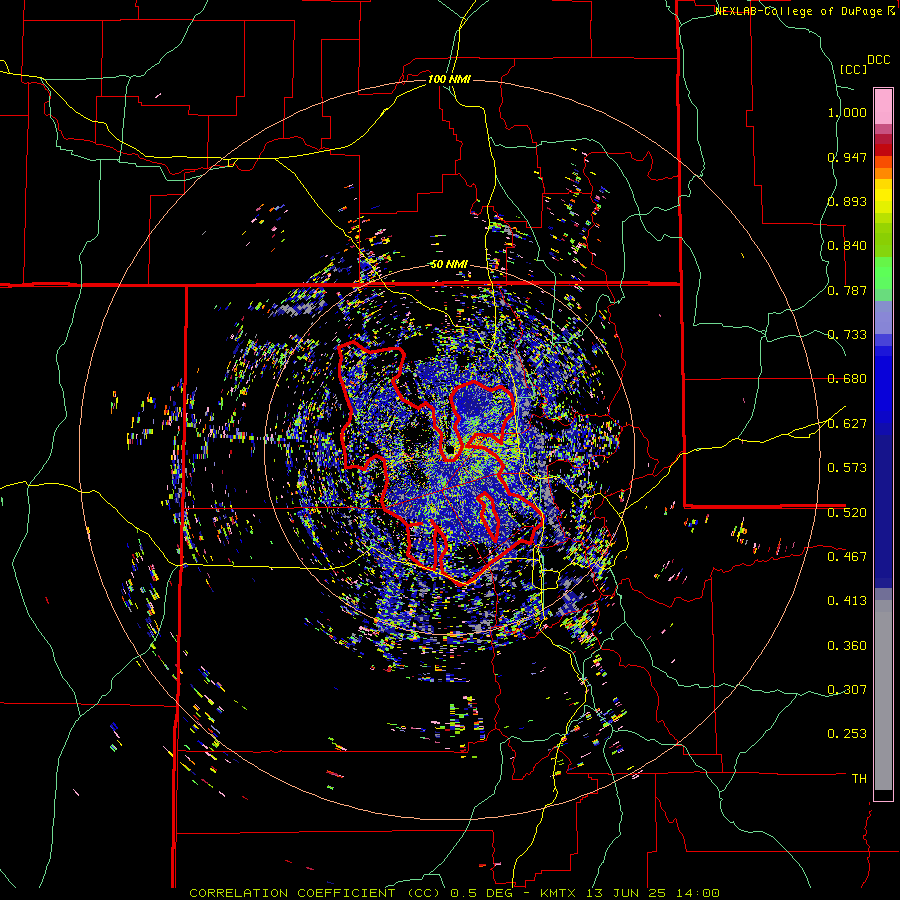Click the CORRELATION COEFFICIENT (CC) product title

click(315, 893)
